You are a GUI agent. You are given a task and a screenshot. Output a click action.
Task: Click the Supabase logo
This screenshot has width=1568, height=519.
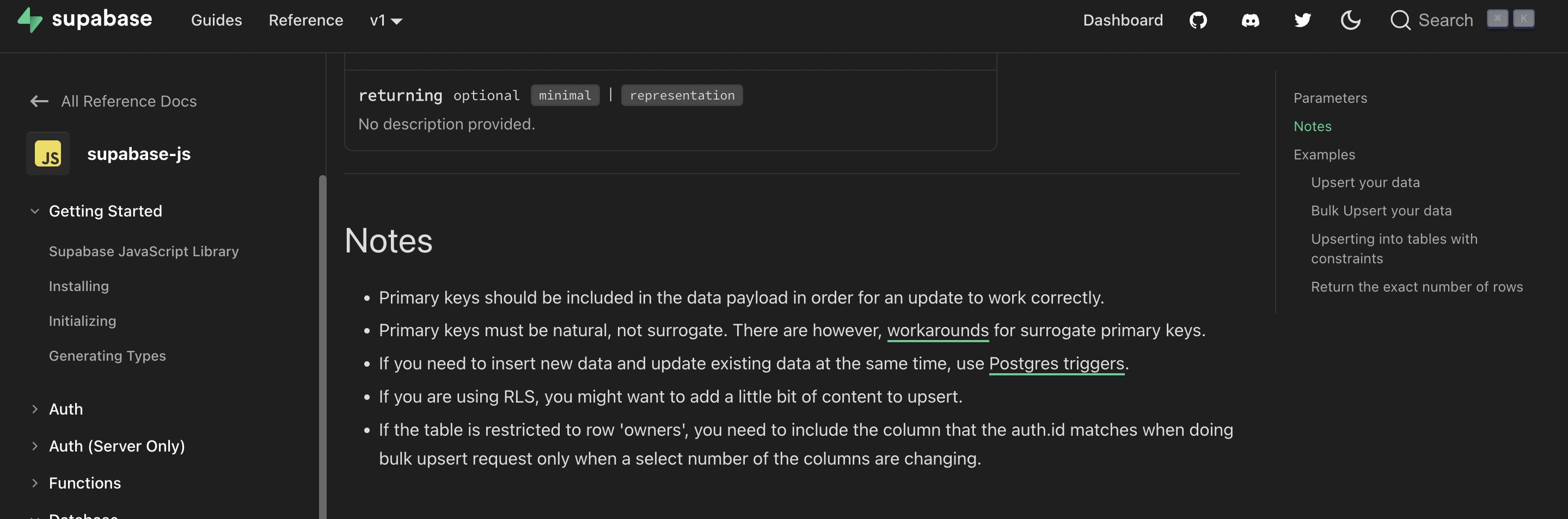click(85, 19)
